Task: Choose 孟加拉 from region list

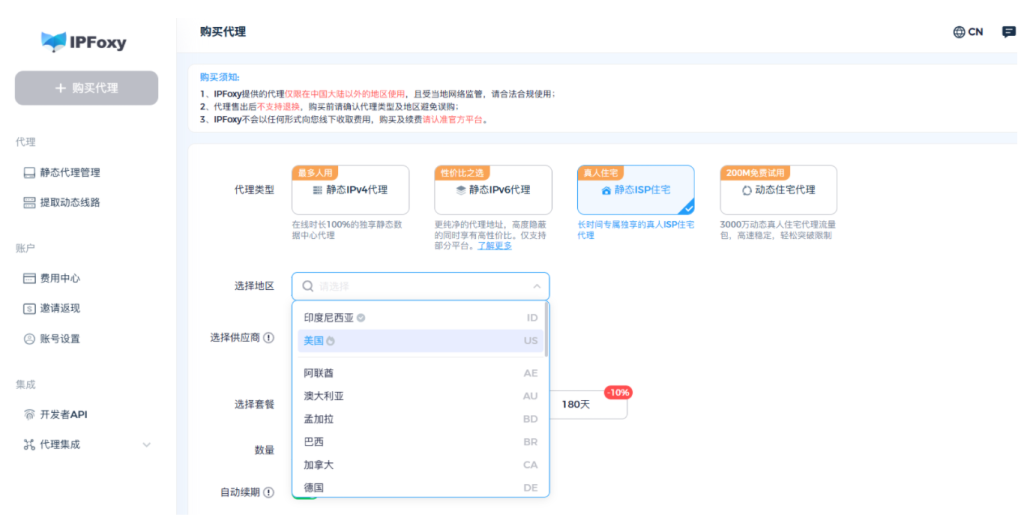Action: click(x=421, y=419)
